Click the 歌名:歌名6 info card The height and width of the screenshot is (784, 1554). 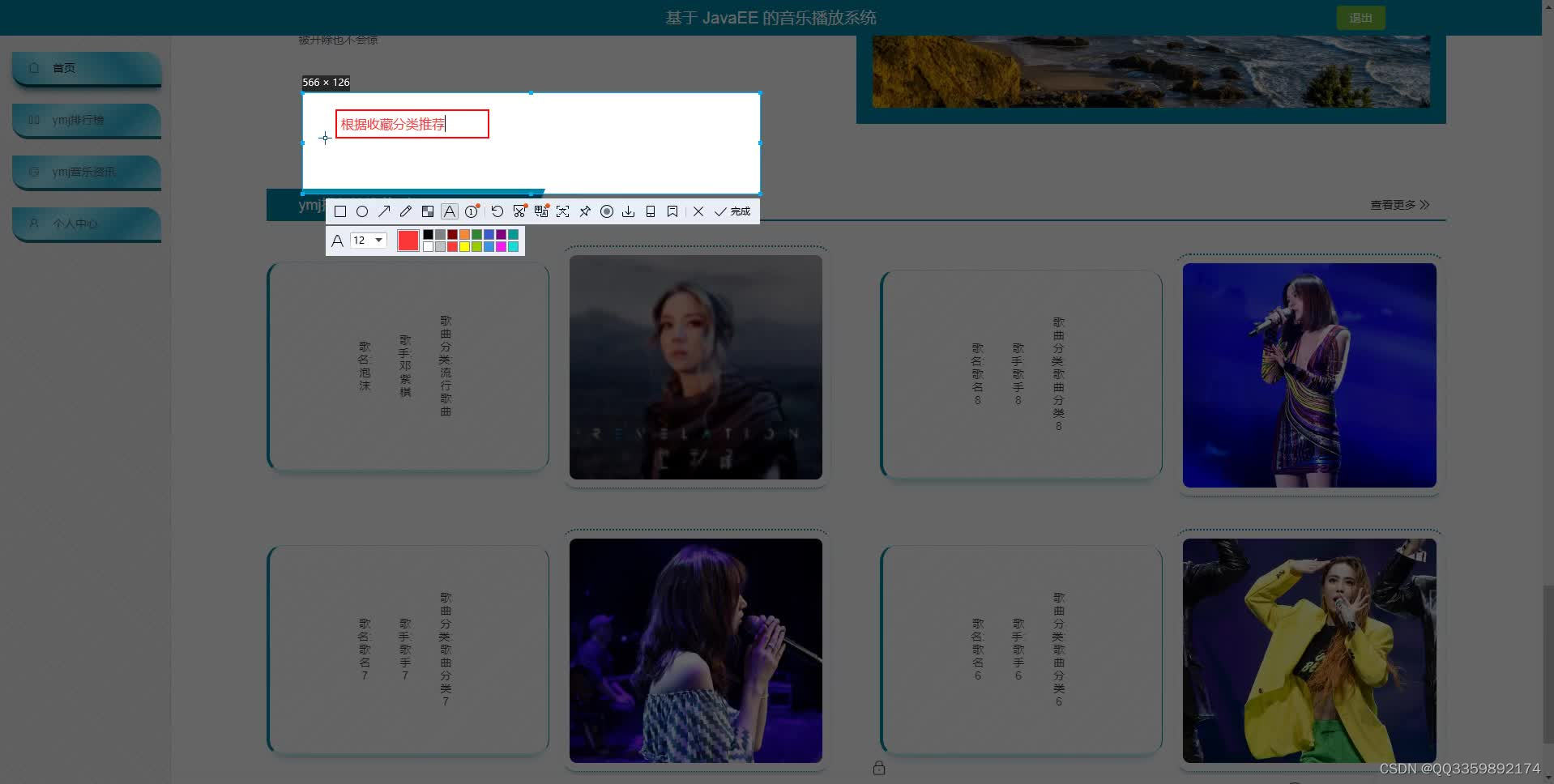1021,650
